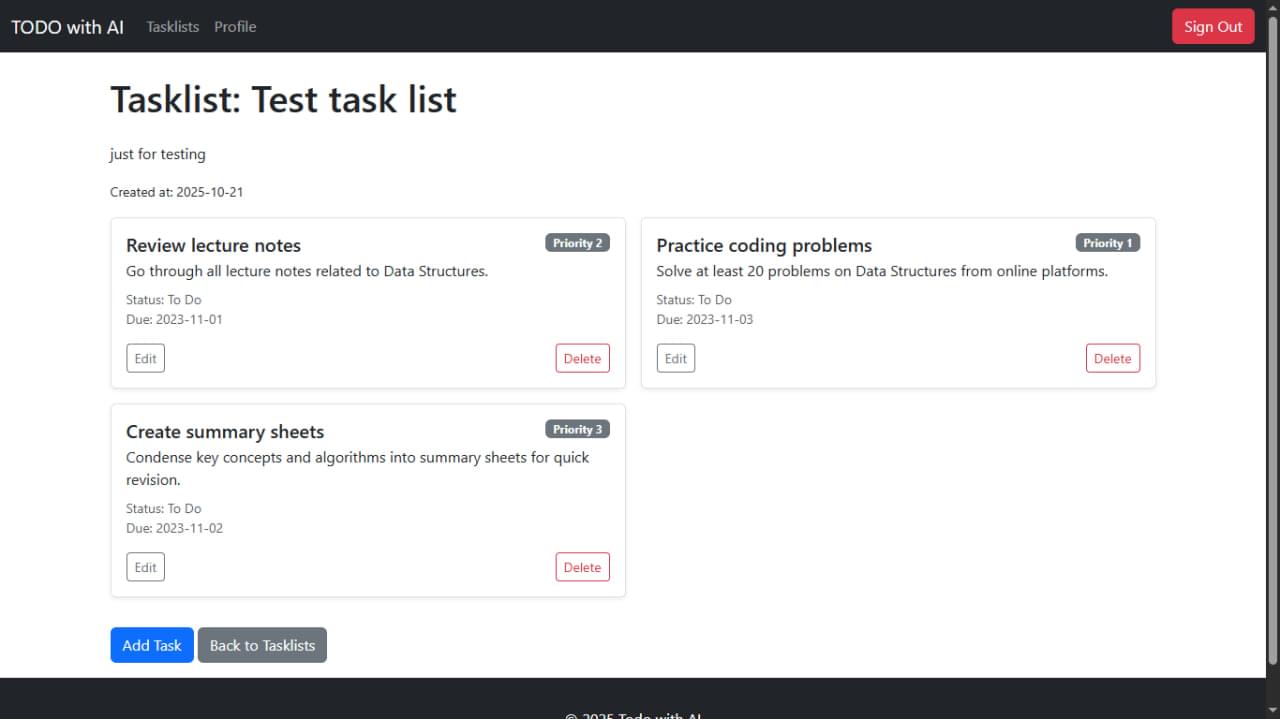Go to the Profile page in navbar
The image size is (1280, 719).
[235, 27]
